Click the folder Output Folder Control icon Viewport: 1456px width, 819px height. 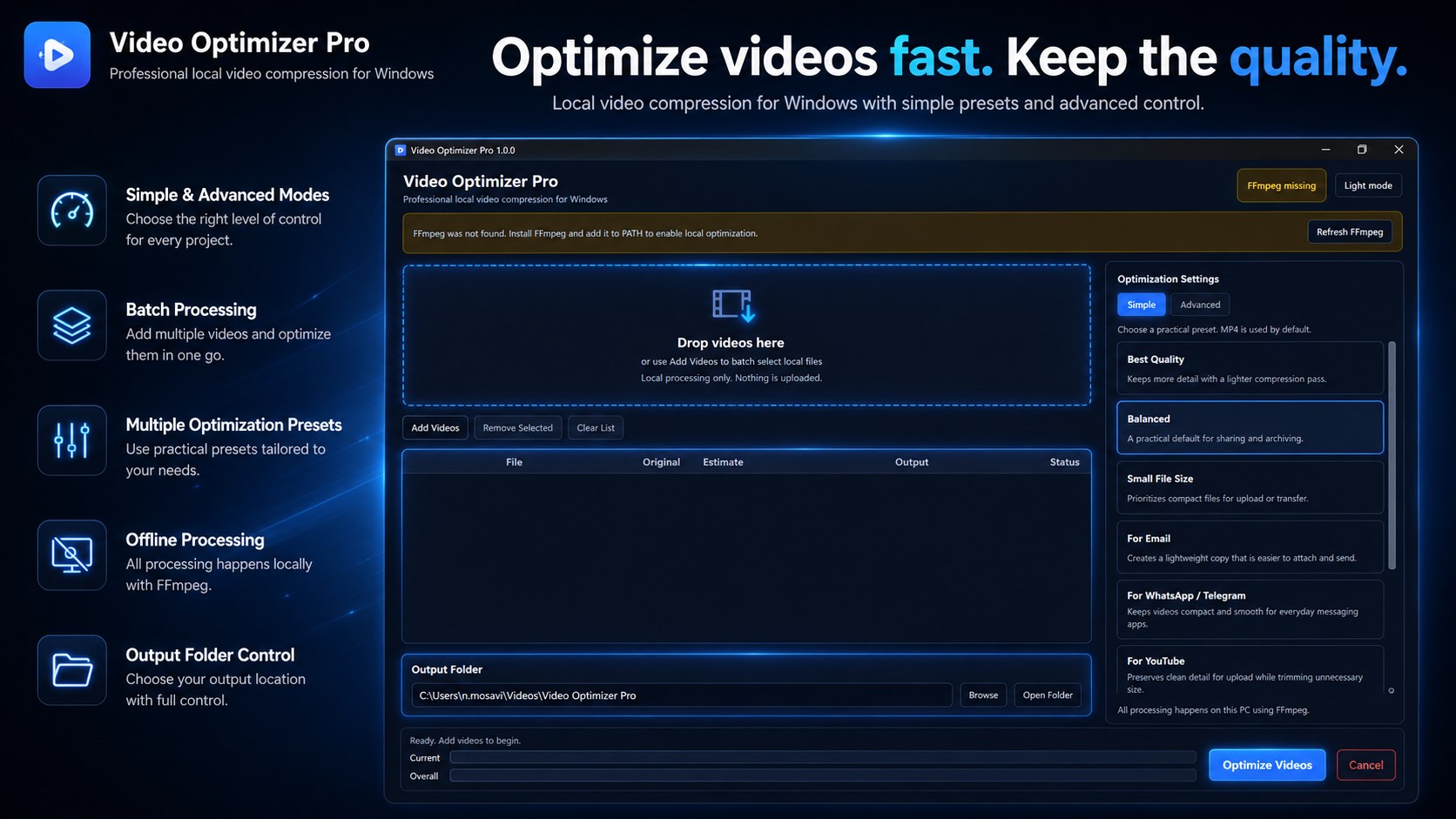72,670
